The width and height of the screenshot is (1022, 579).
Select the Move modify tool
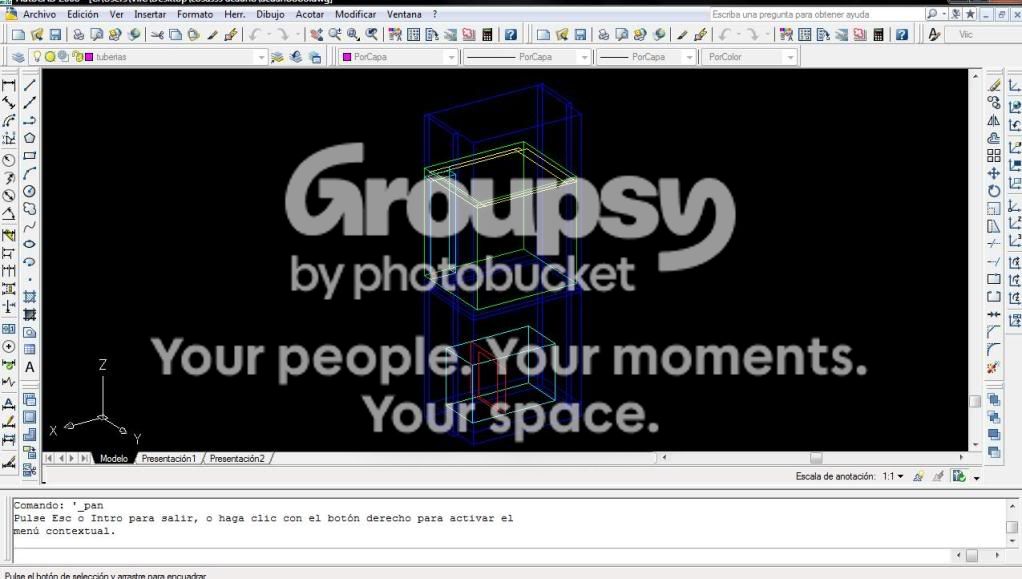pos(993,173)
